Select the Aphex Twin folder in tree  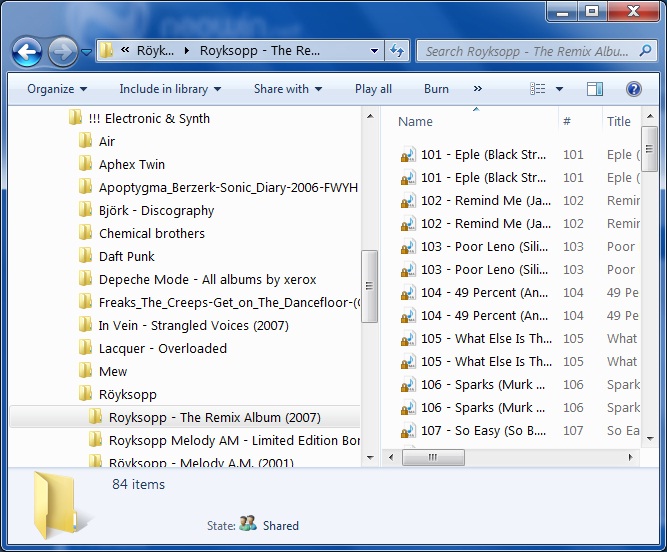[x=131, y=165]
